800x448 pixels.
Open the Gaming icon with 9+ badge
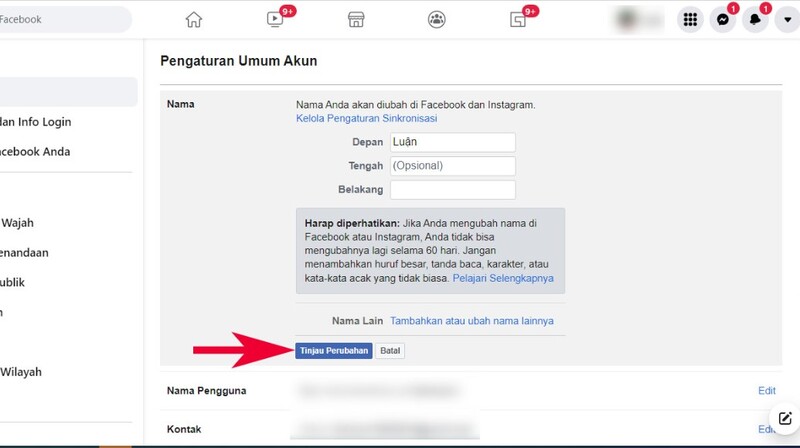pyautogui.click(x=518, y=19)
